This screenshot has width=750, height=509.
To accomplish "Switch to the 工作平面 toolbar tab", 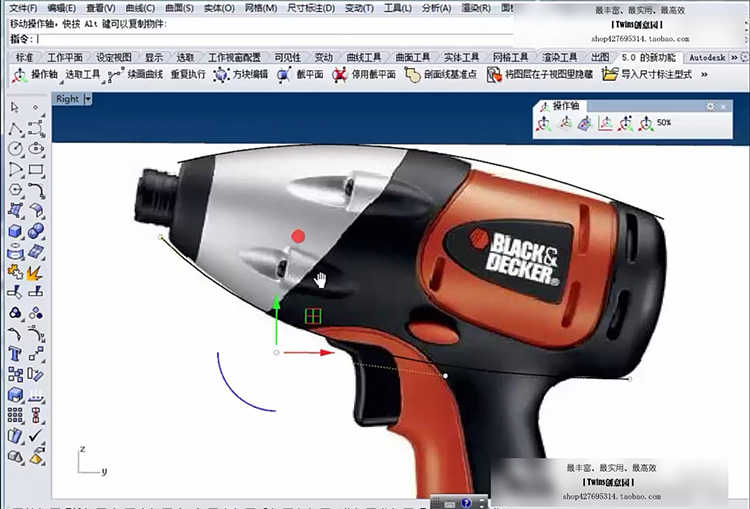I will click(65, 57).
